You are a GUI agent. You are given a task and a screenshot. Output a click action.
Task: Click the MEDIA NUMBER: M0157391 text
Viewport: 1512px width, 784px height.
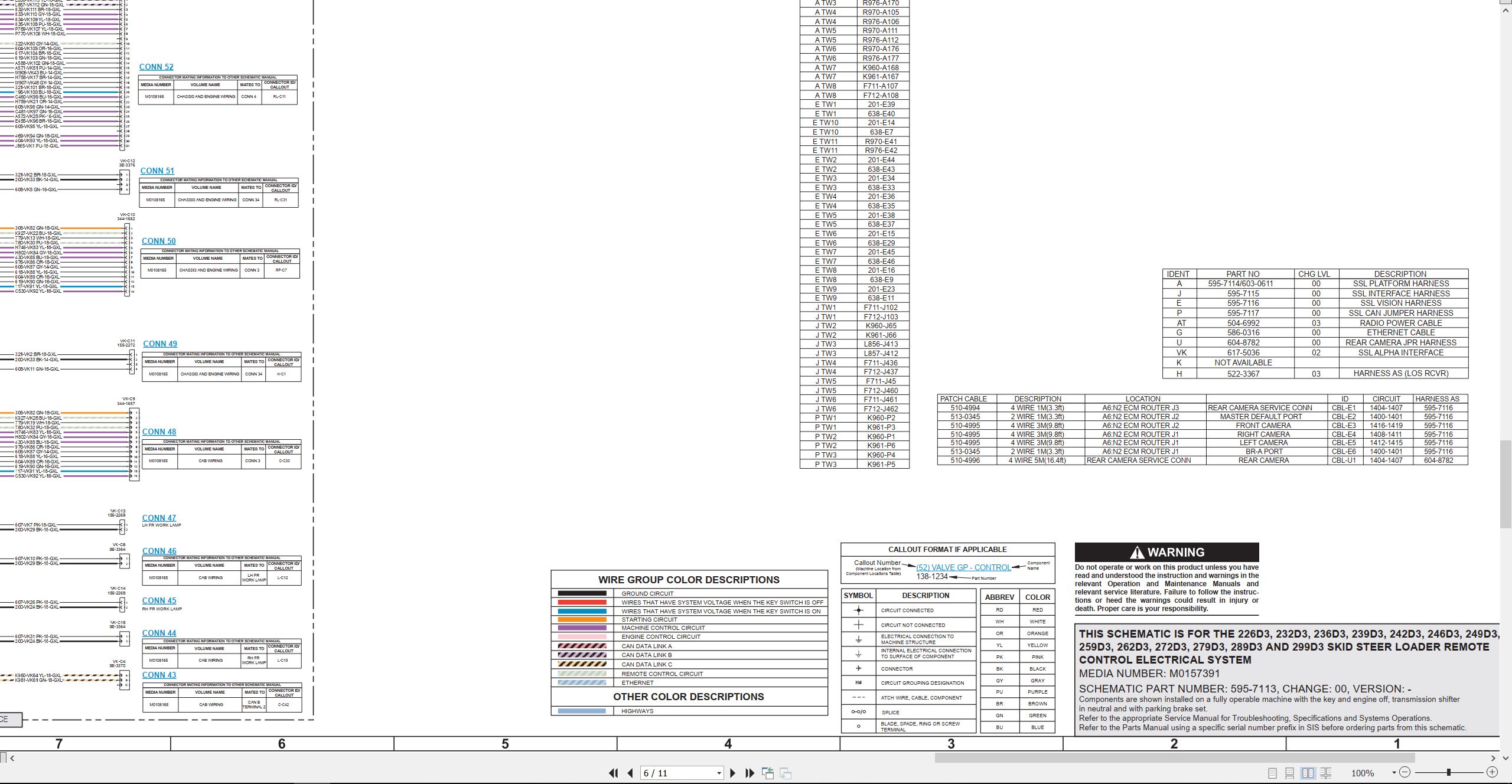point(1149,674)
